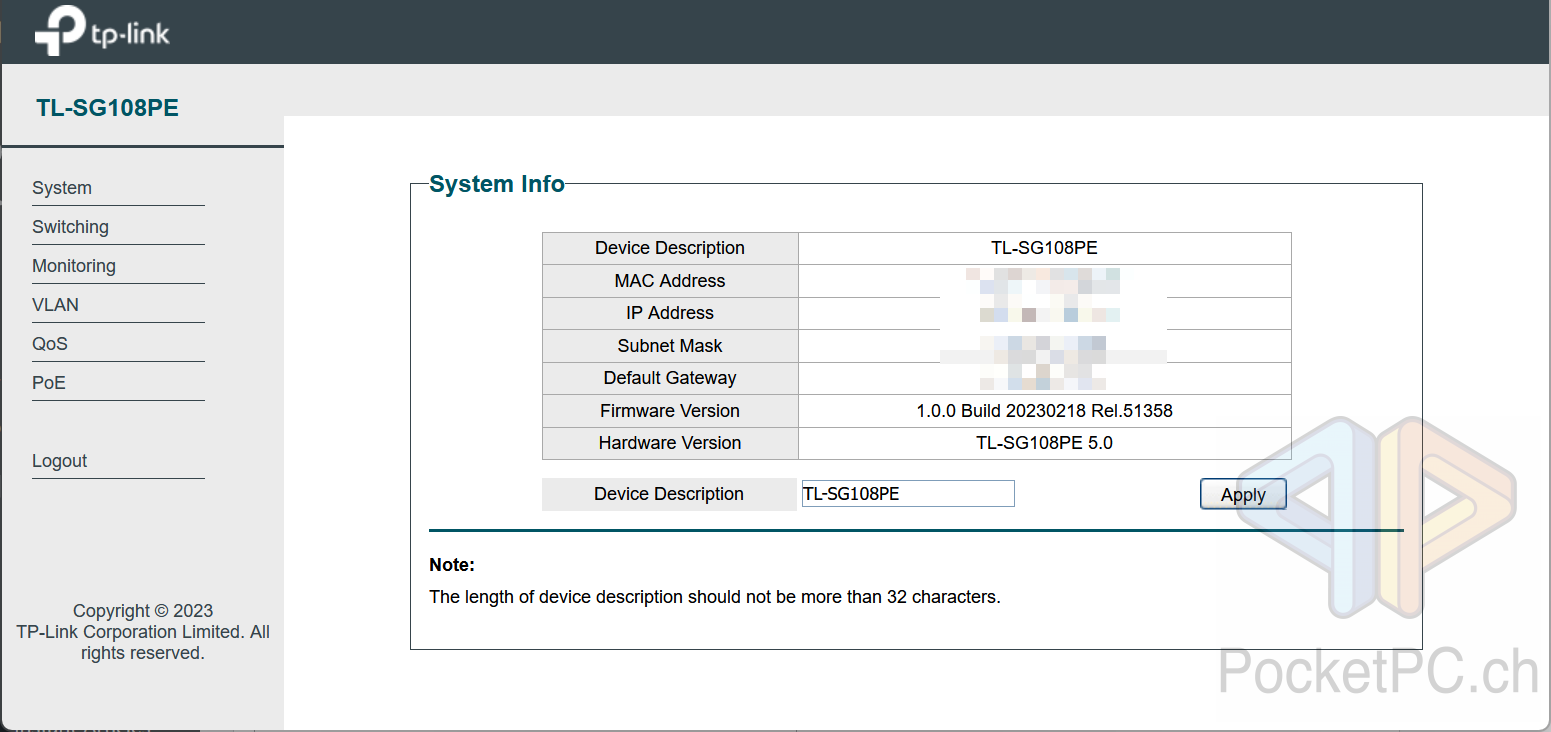Click the Firmware Version row label
The image size is (1551, 732).
pyautogui.click(x=670, y=411)
